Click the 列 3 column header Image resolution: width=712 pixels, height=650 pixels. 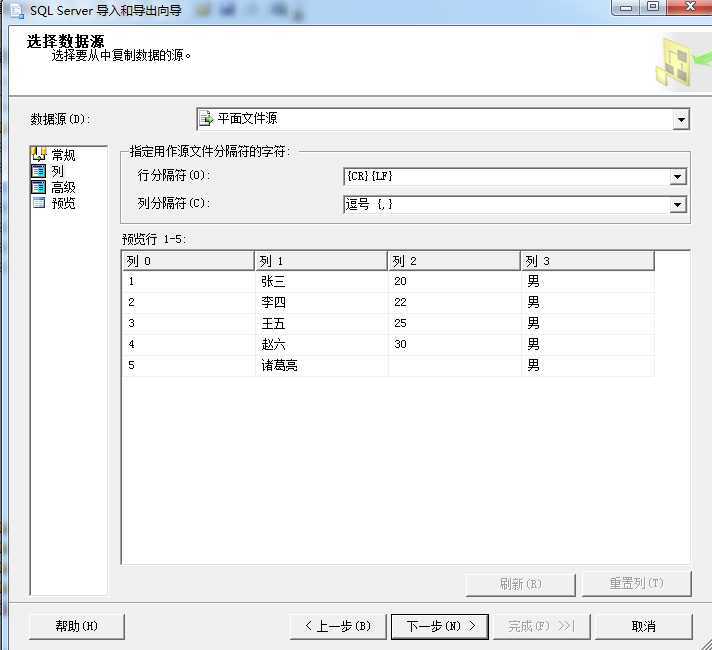[588, 261]
